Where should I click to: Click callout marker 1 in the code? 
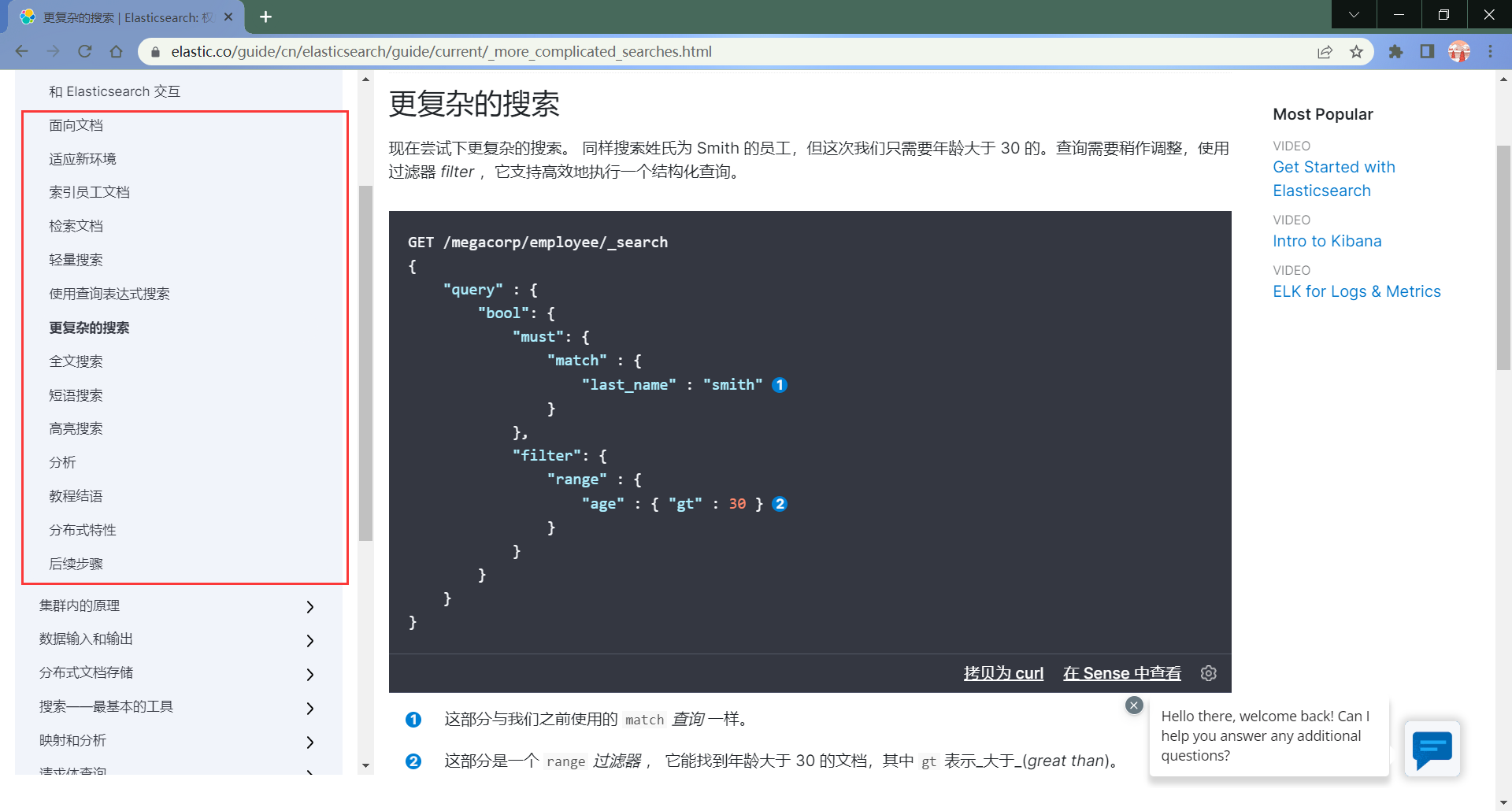point(780,385)
